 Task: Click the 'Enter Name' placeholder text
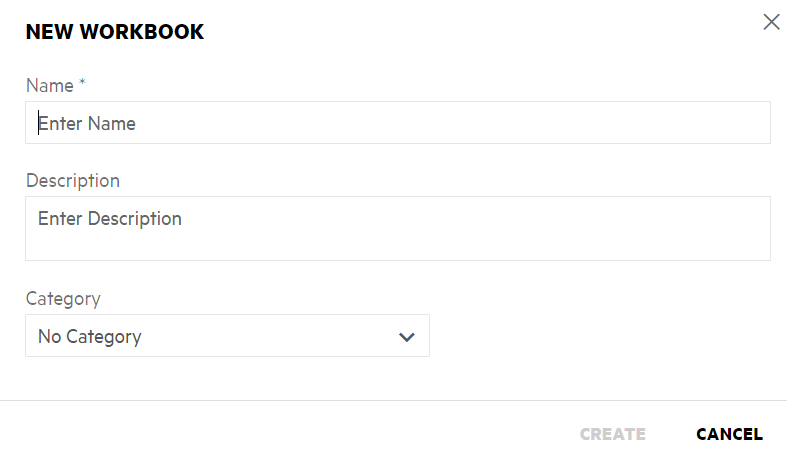point(87,123)
